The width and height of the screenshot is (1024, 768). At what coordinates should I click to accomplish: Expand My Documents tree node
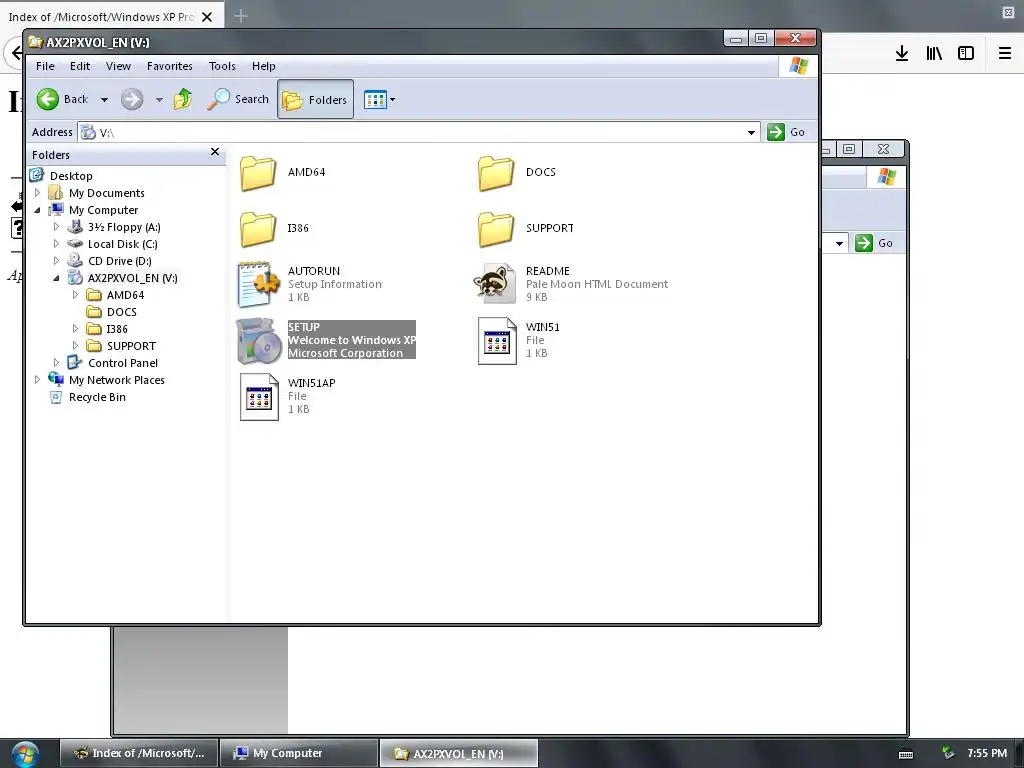37,193
